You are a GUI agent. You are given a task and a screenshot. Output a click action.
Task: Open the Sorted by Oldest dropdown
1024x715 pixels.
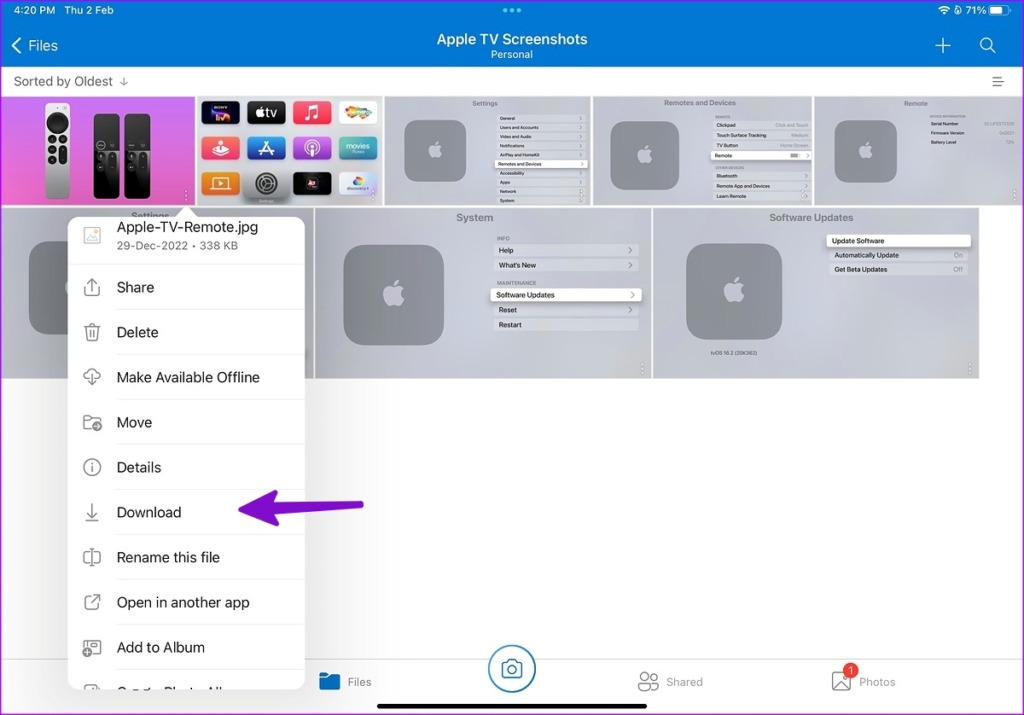pos(69,81)
